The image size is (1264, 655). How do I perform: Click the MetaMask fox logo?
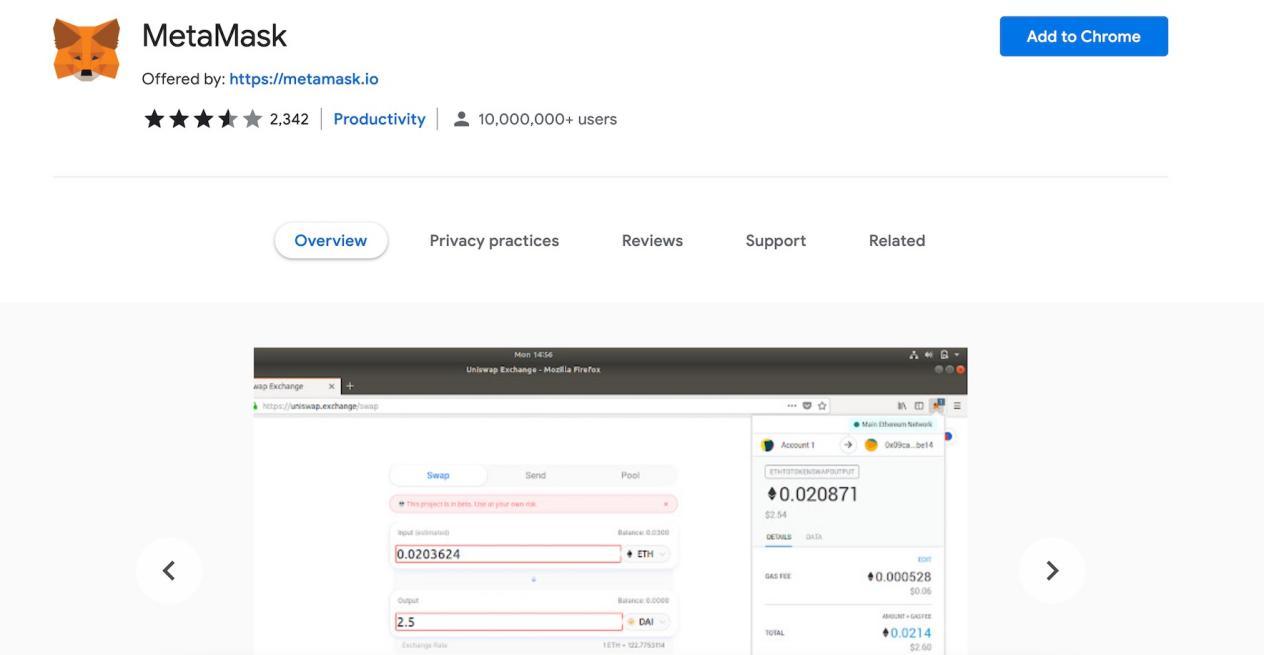(86, 49)
